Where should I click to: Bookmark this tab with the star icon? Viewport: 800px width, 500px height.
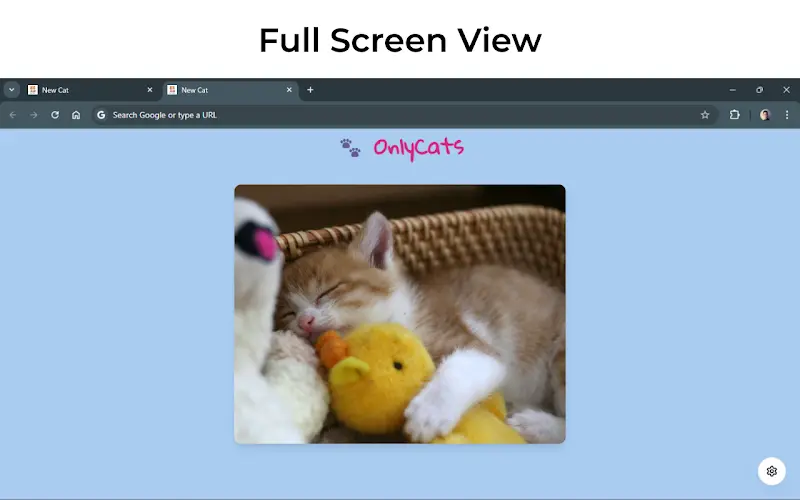pos(705,115)
